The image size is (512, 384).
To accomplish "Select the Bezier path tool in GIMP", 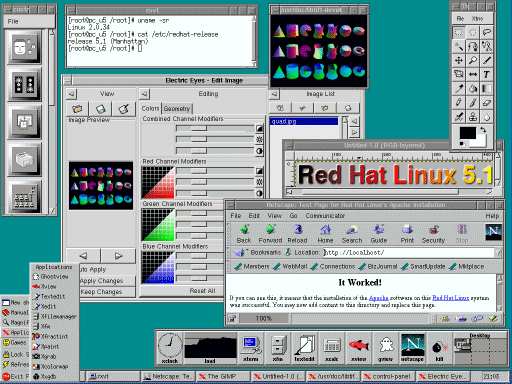I will click(473, 46).
